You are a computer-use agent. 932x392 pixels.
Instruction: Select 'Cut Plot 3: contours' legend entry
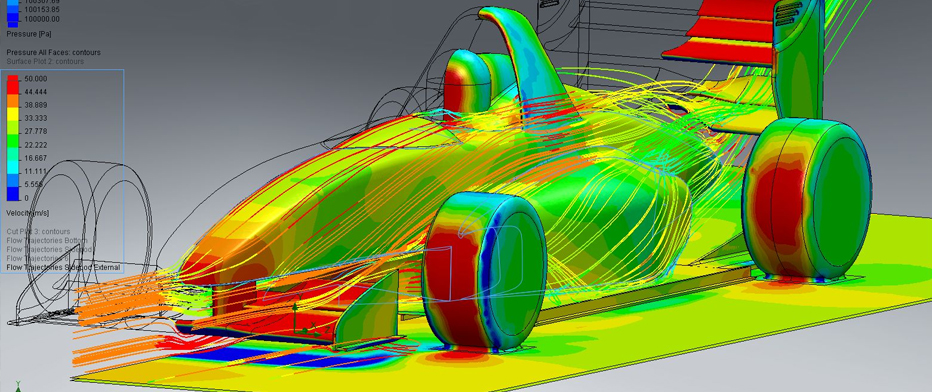coord(38,231)
